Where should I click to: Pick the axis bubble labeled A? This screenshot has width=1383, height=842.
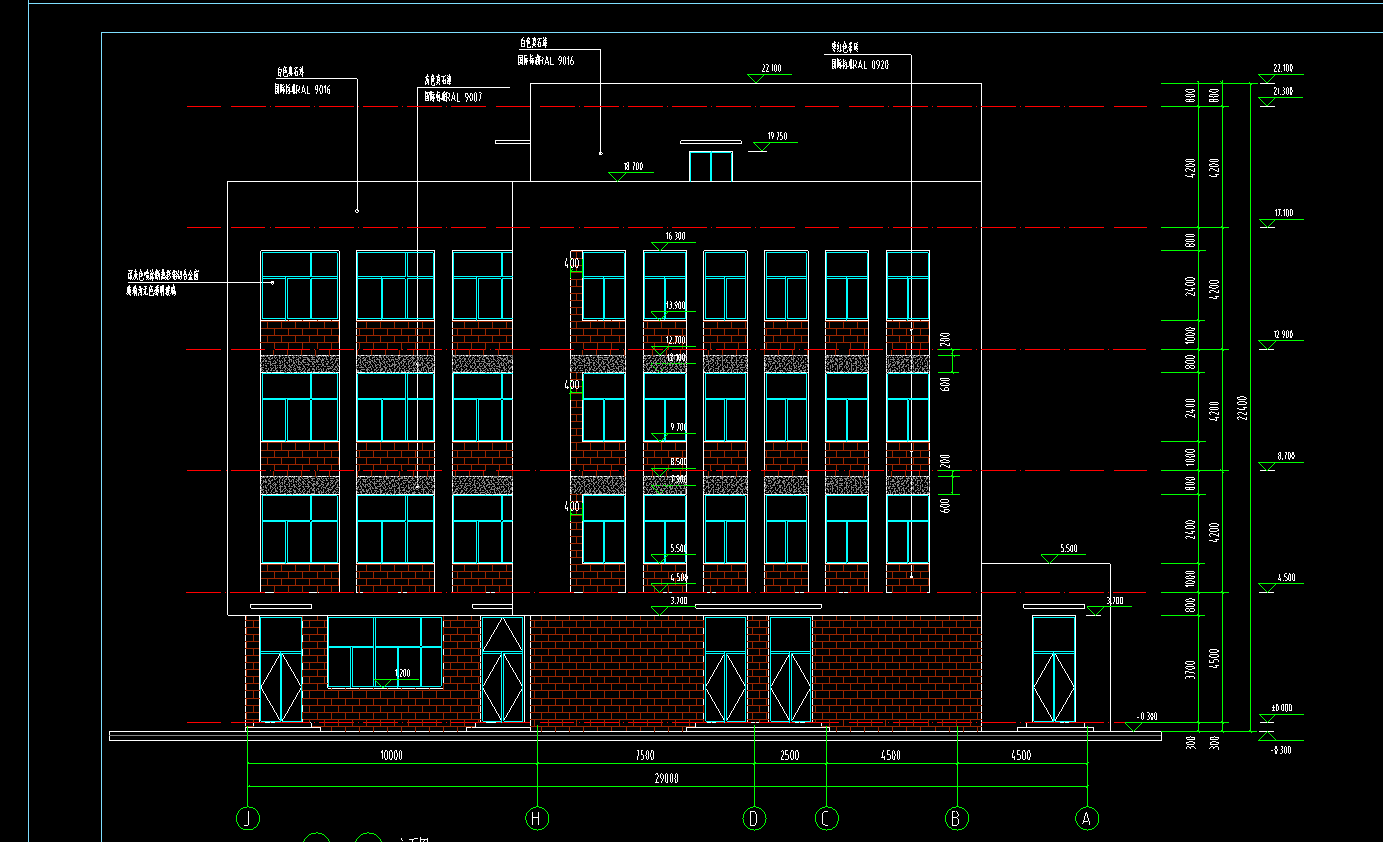(1087, 818)
